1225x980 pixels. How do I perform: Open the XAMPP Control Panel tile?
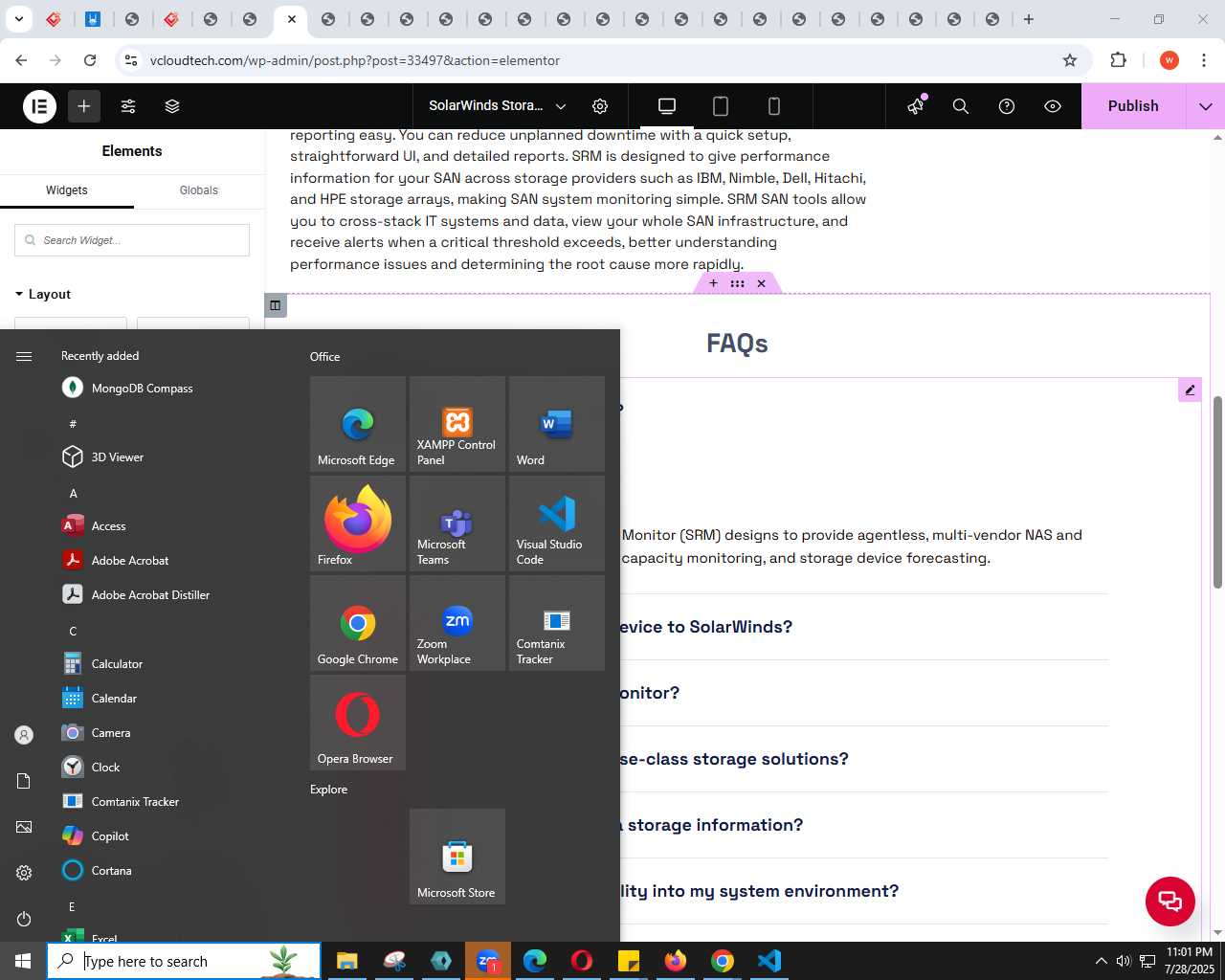point(457,424)
